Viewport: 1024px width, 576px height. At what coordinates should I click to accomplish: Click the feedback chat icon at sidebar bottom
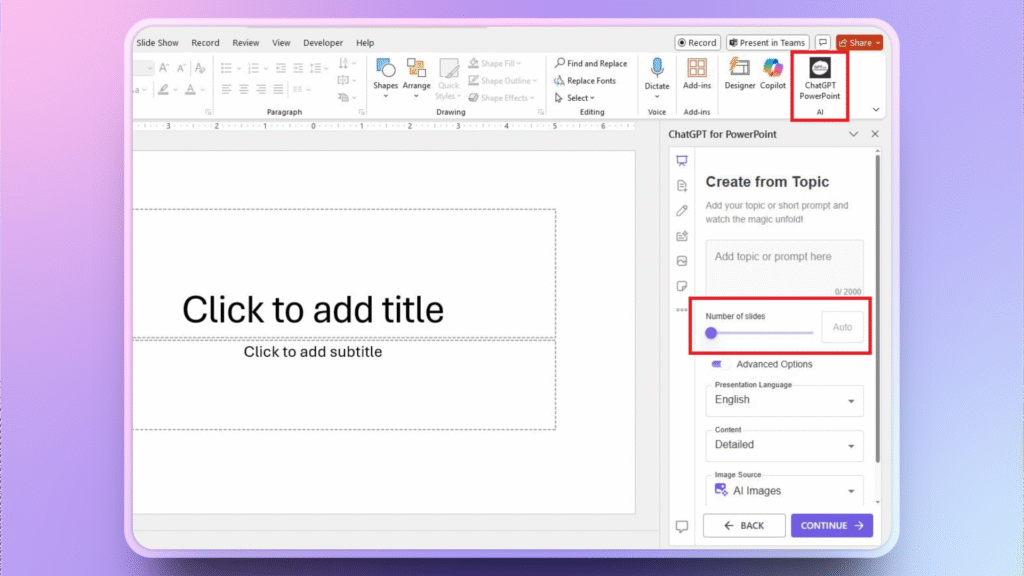682,526
